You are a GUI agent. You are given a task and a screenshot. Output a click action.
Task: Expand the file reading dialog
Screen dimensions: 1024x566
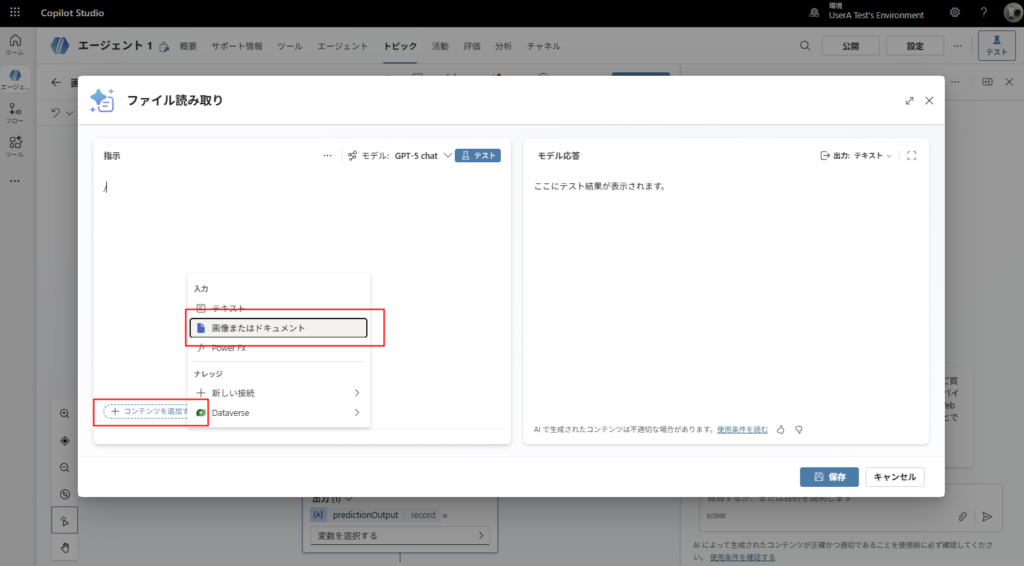click(x=909, y=101)
